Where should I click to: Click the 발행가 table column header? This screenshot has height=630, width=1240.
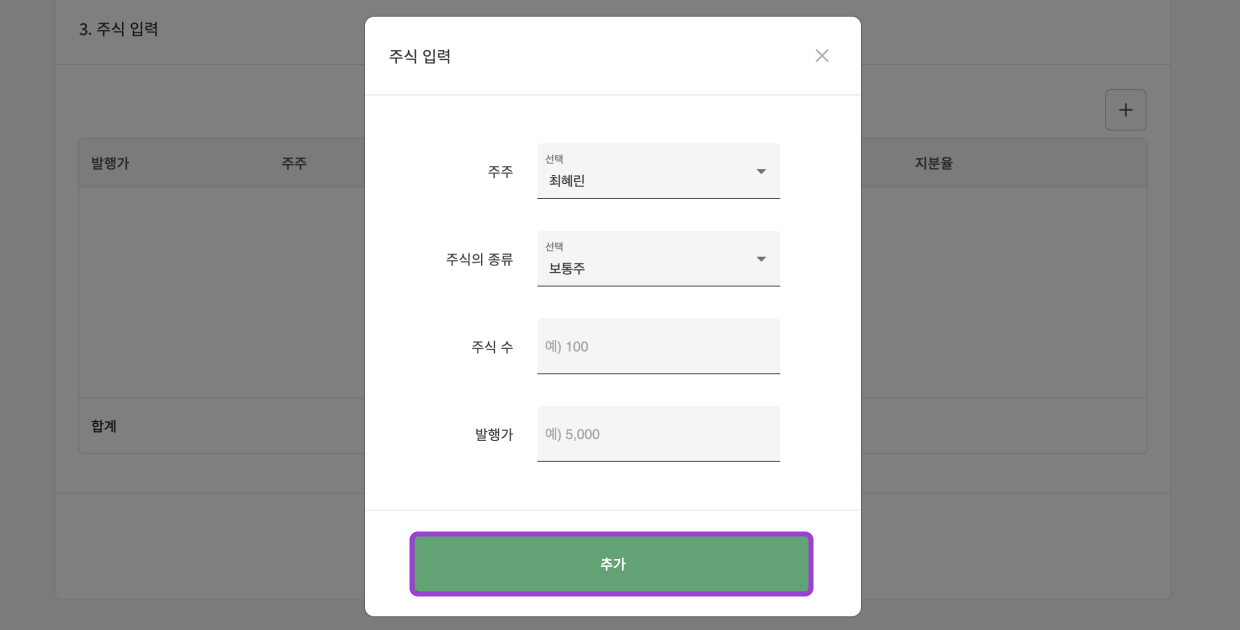pos(110,164)
